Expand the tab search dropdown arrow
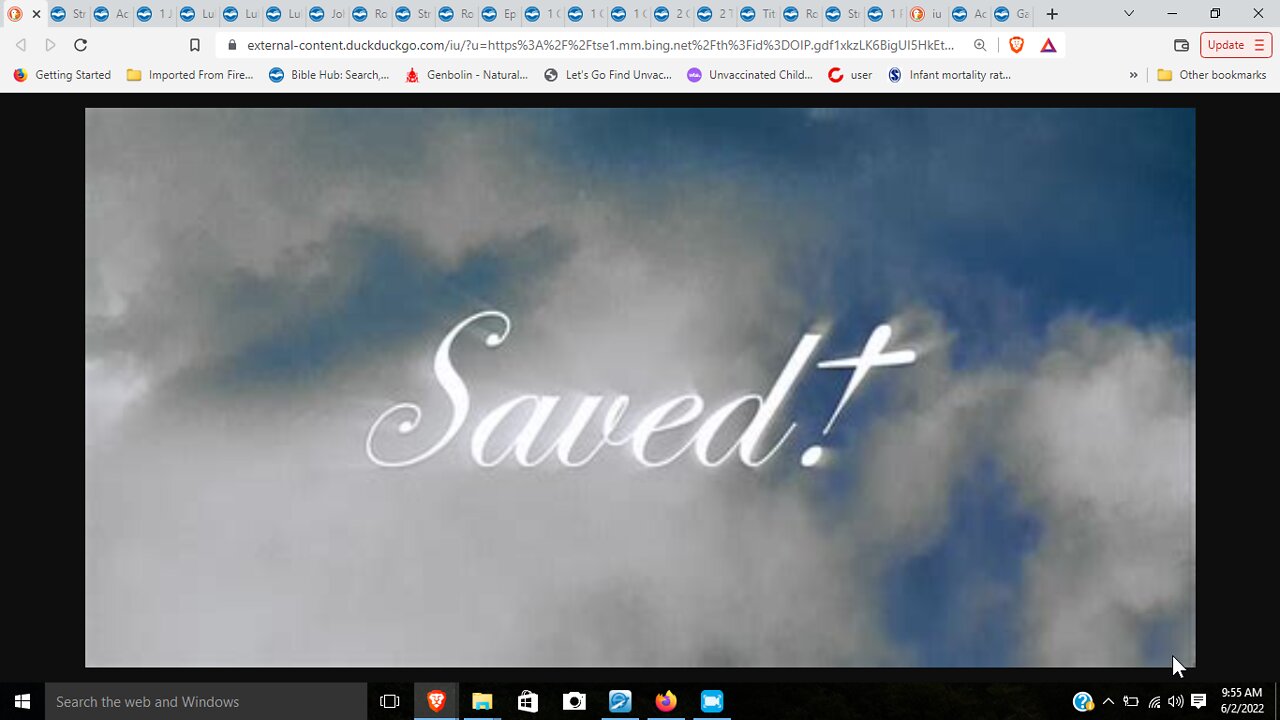The height and width of the screenshot is (720, 1280). tap(1129, 14)
